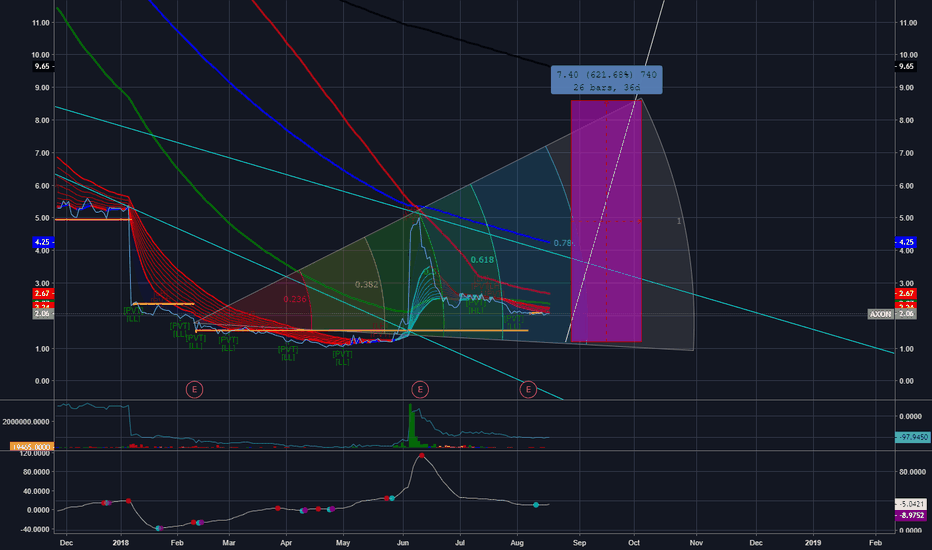Click the purple -8.9752 oscillator value

click(913, 516)
